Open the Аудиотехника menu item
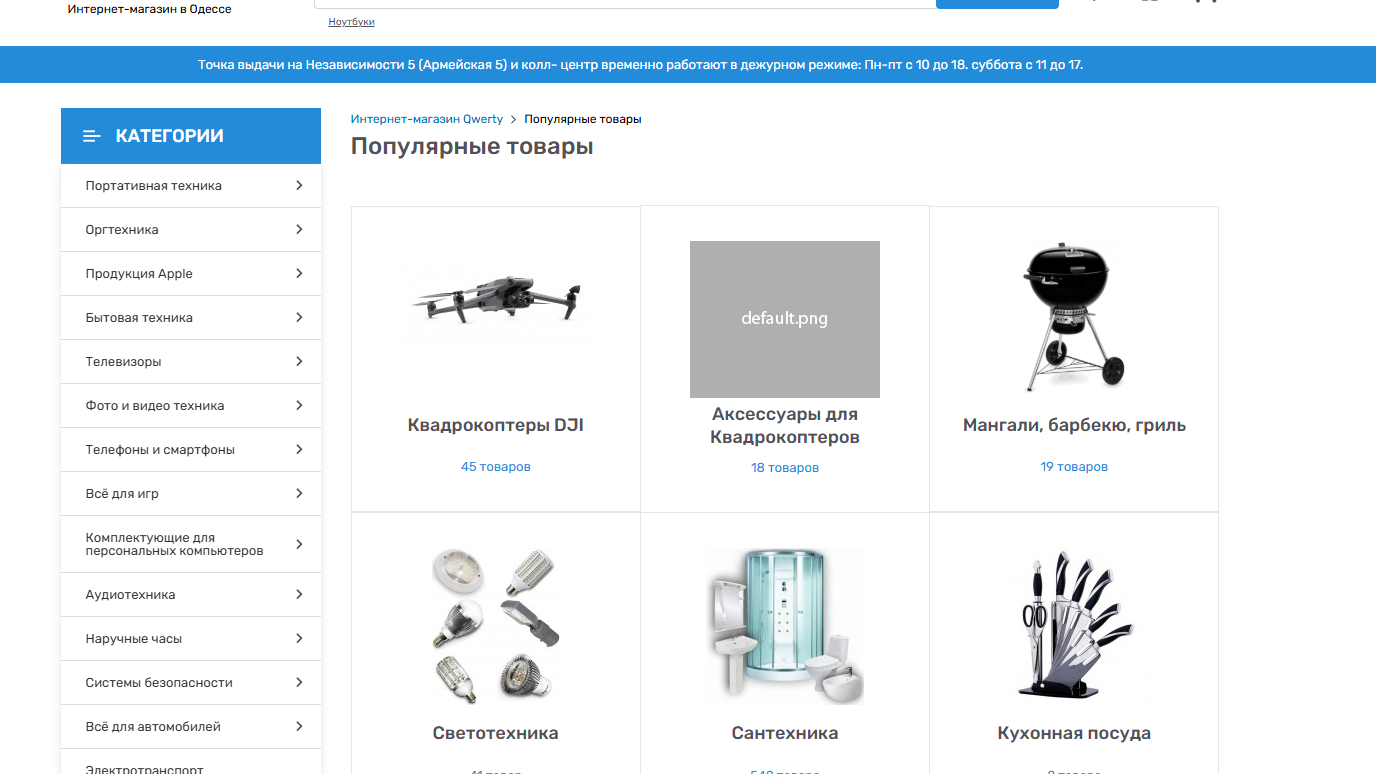 130,595
